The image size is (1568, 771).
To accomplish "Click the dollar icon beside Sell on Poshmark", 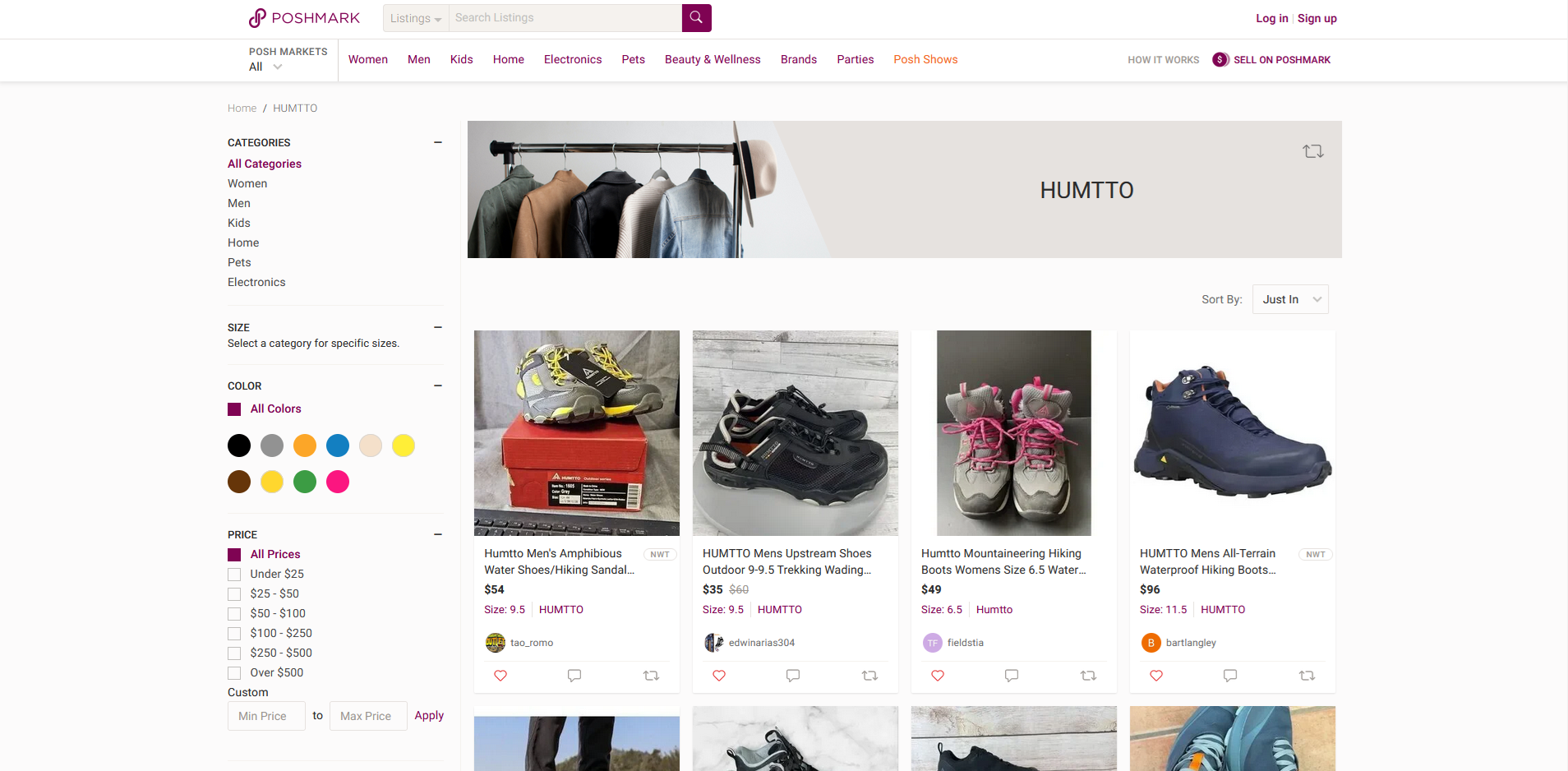I will tap(1220, 60).
